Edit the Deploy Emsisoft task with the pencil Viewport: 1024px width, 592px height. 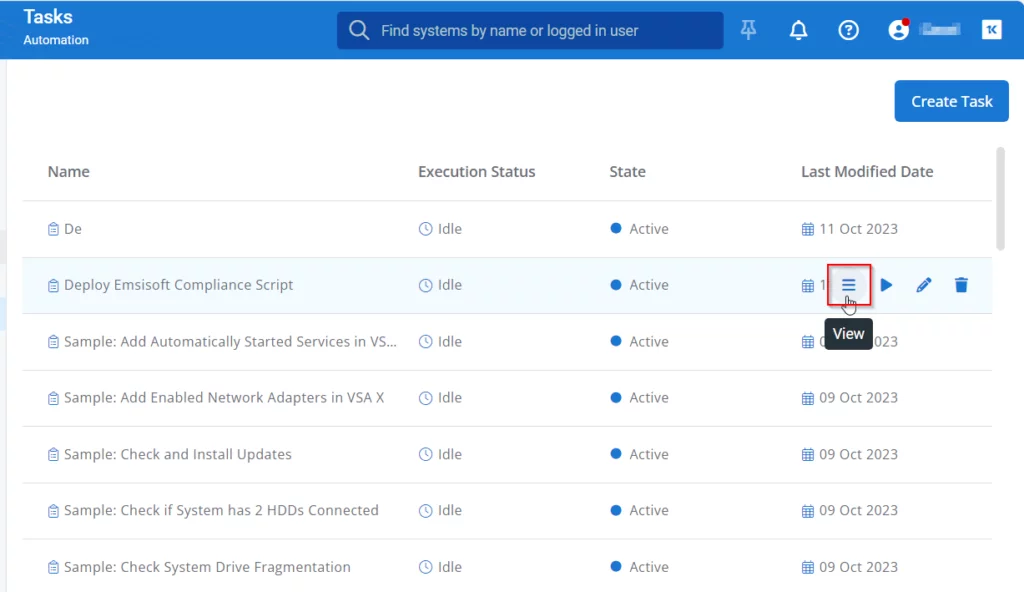(923, 285)
